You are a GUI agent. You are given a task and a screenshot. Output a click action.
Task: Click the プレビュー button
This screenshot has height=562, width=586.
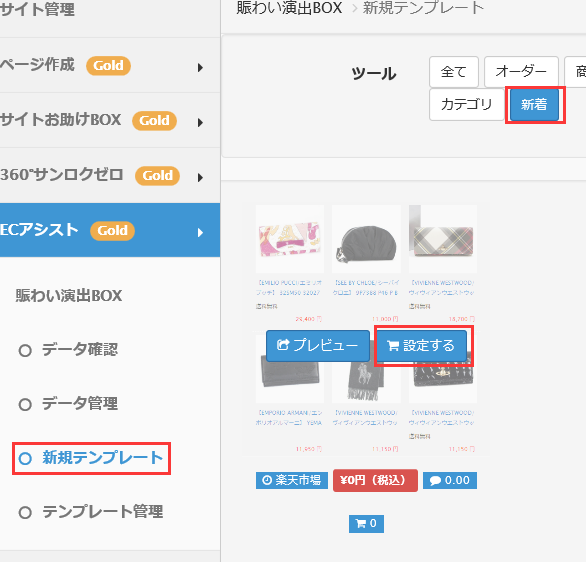tap(318, 346)
